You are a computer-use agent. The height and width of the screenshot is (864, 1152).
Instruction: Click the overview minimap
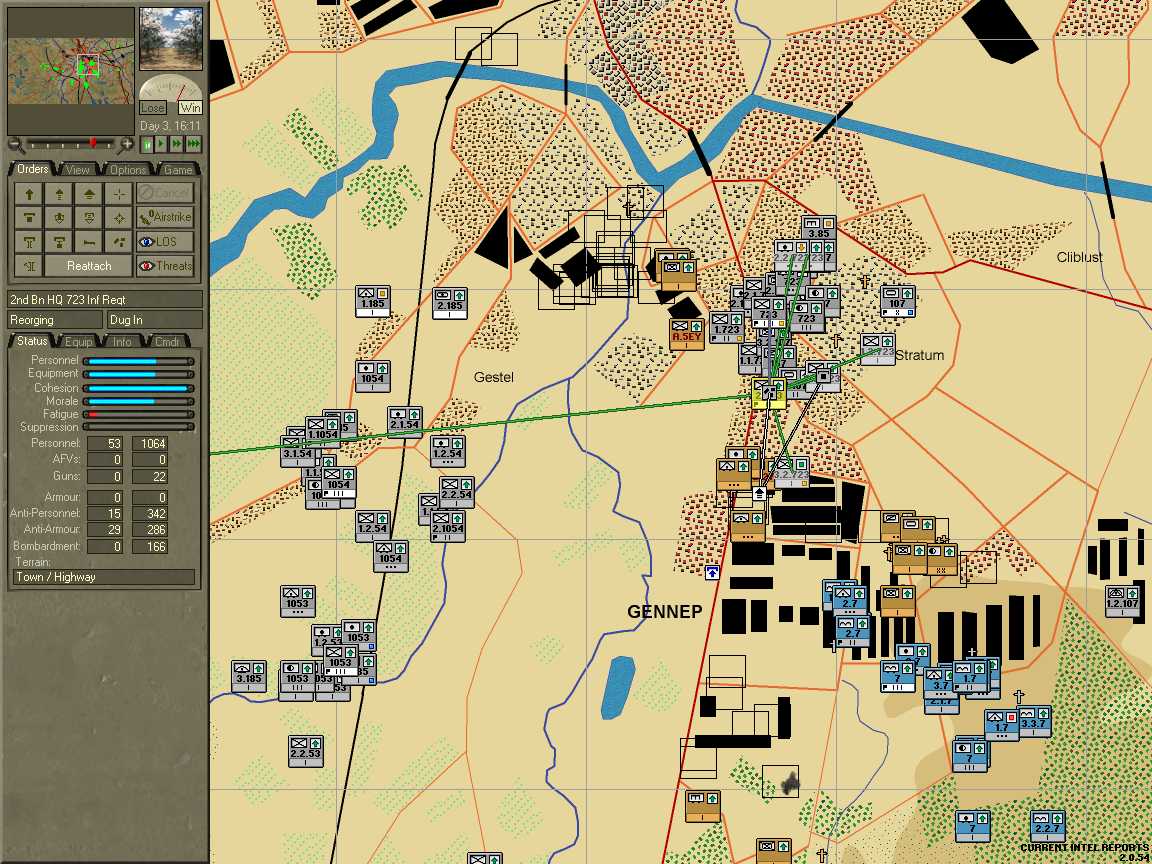[71, 71]
